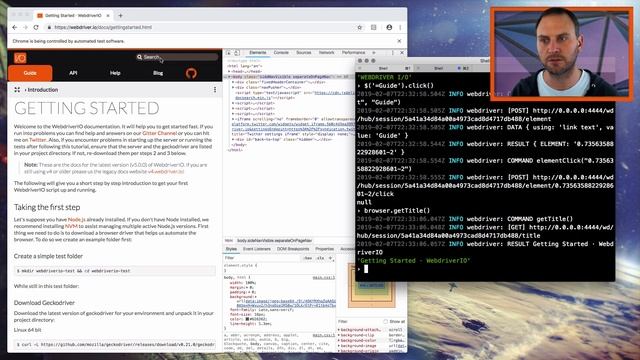Screen dimensions: 640x360
Task: Select the DOM Breakpoints pane tab
Action: click(293, 249)
